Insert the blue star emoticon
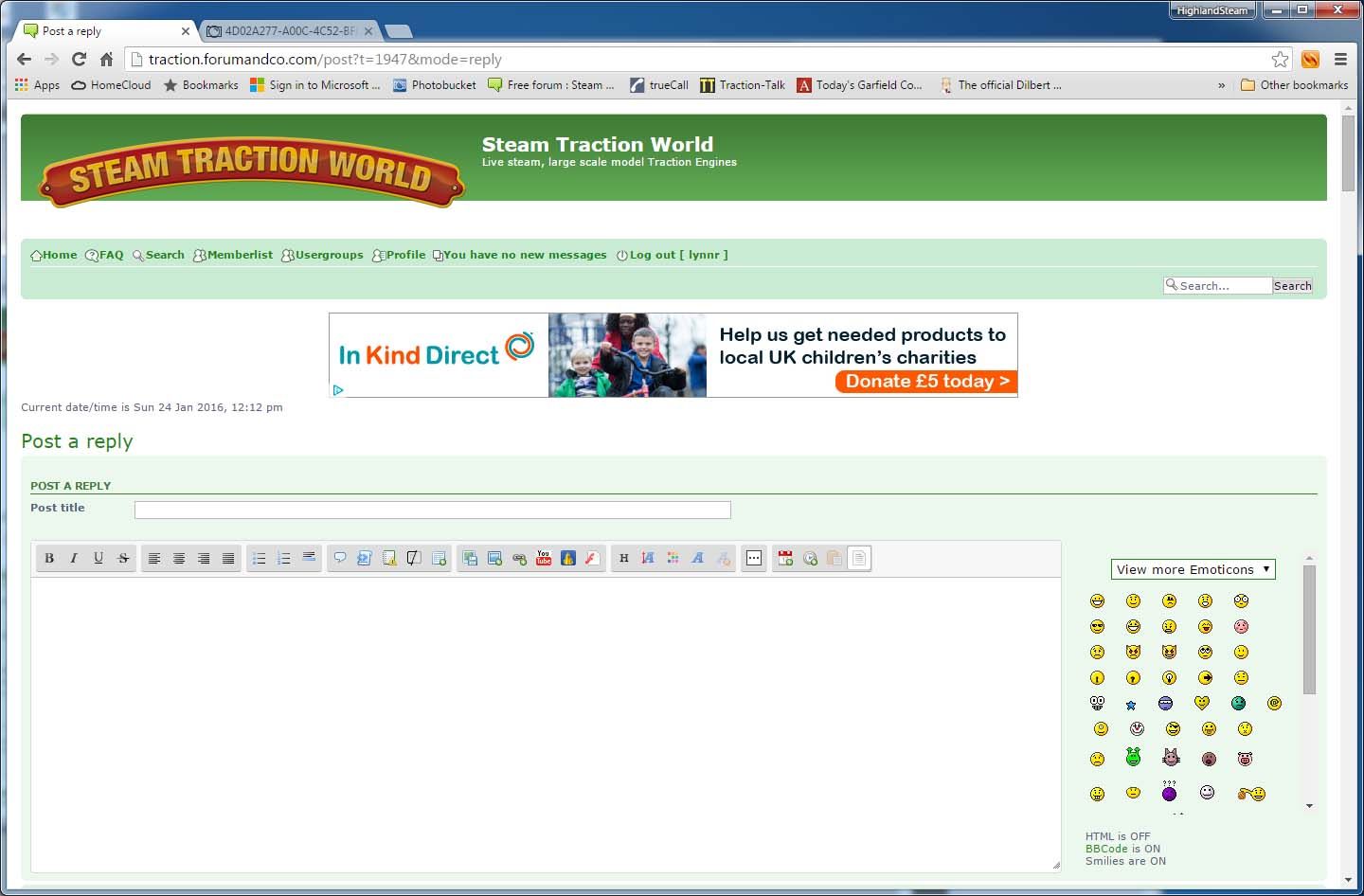Image resolution: width=1364 pixels, height=896 pixels. point(1131,706)
